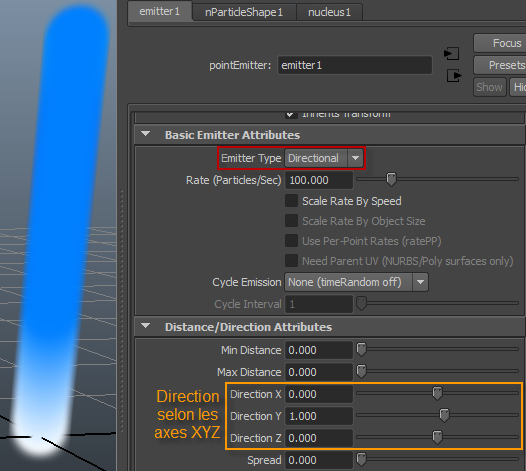
Task: Click the Direction X value field
Action: pyautogui.click(x=319, y=394)
